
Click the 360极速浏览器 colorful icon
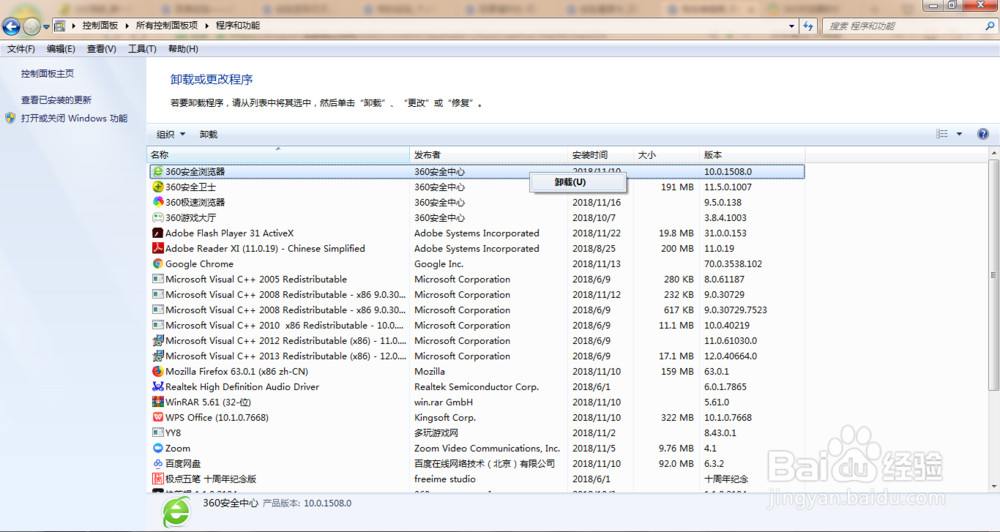(x=158, y=202)
